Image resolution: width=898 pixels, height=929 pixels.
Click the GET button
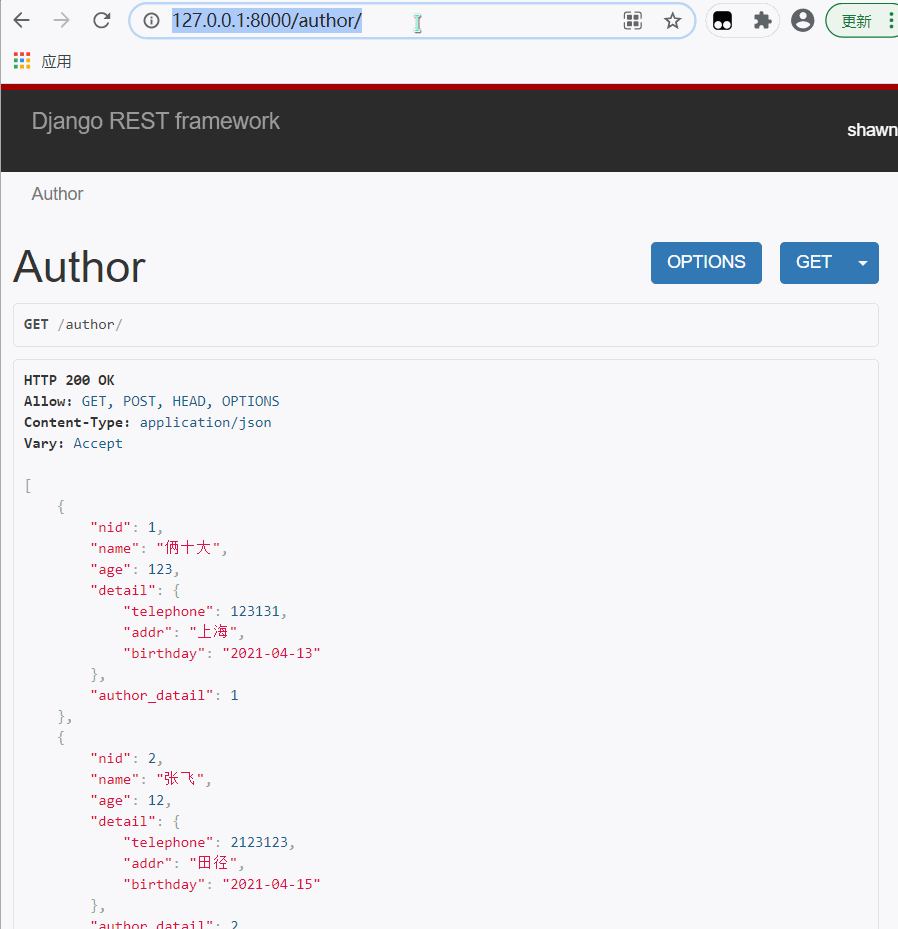tap(813, 262)
